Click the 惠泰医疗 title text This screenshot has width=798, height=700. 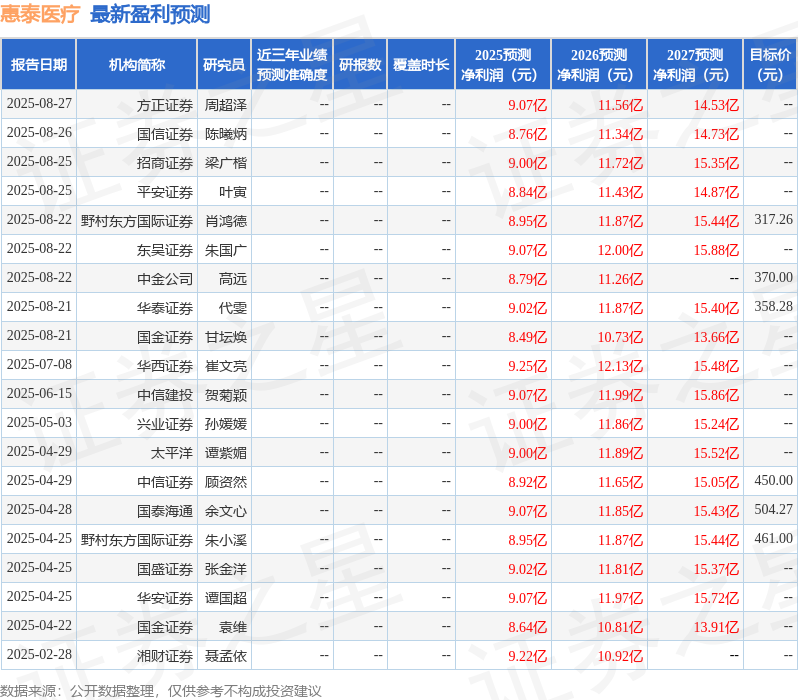40,14
